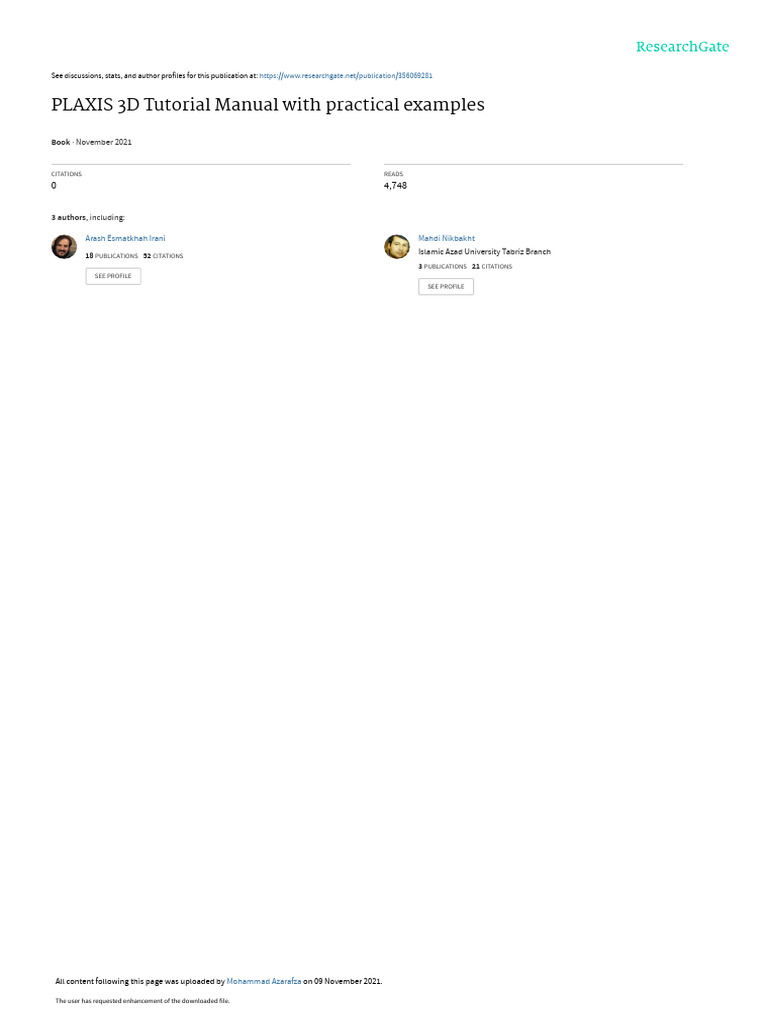Screen dimensions: 768x1024
Task: Click Islamic Azad University Tabriz Branch affiliation
Action: click(485, 251)
